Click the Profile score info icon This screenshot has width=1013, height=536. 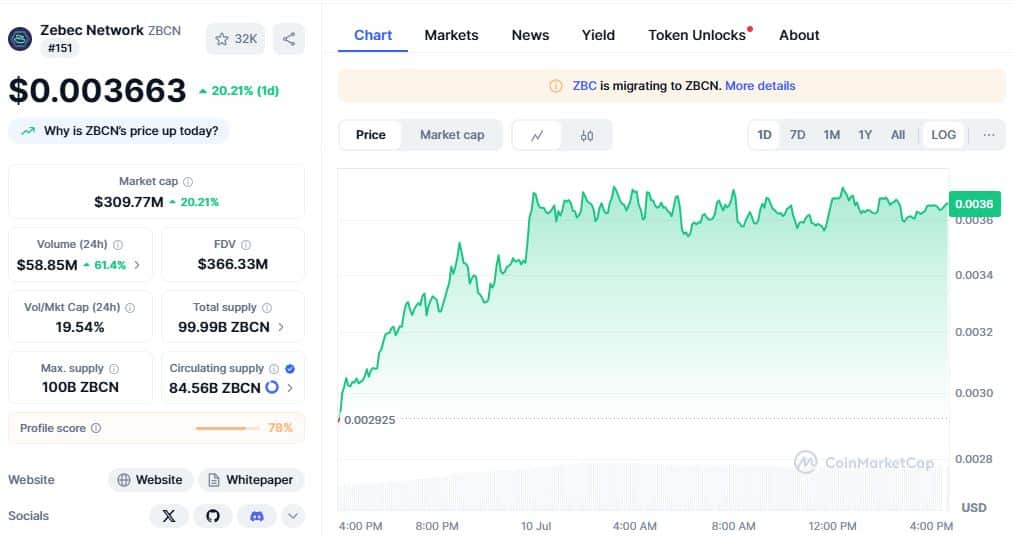tap(96, 428)
